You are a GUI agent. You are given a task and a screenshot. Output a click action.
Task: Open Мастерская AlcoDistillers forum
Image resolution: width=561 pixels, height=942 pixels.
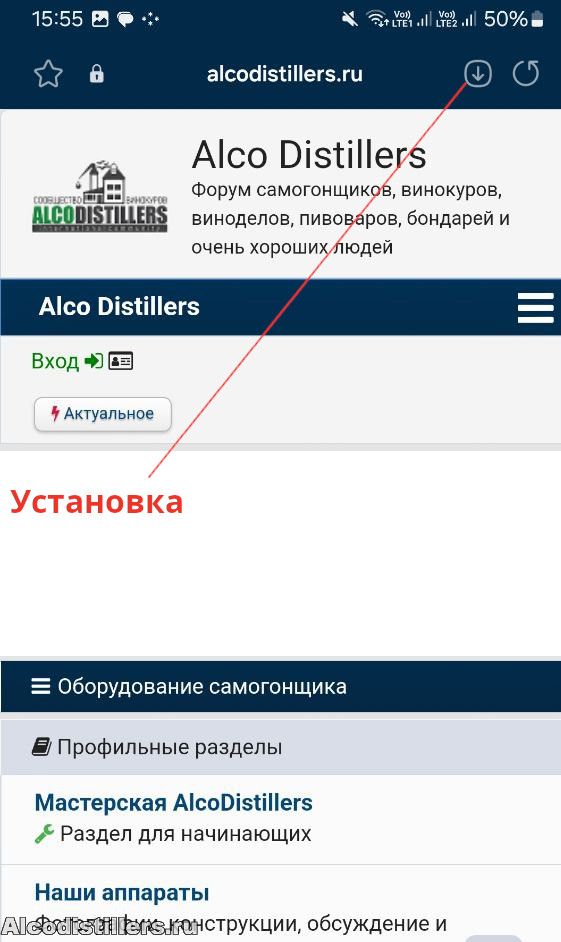point(174,803)
